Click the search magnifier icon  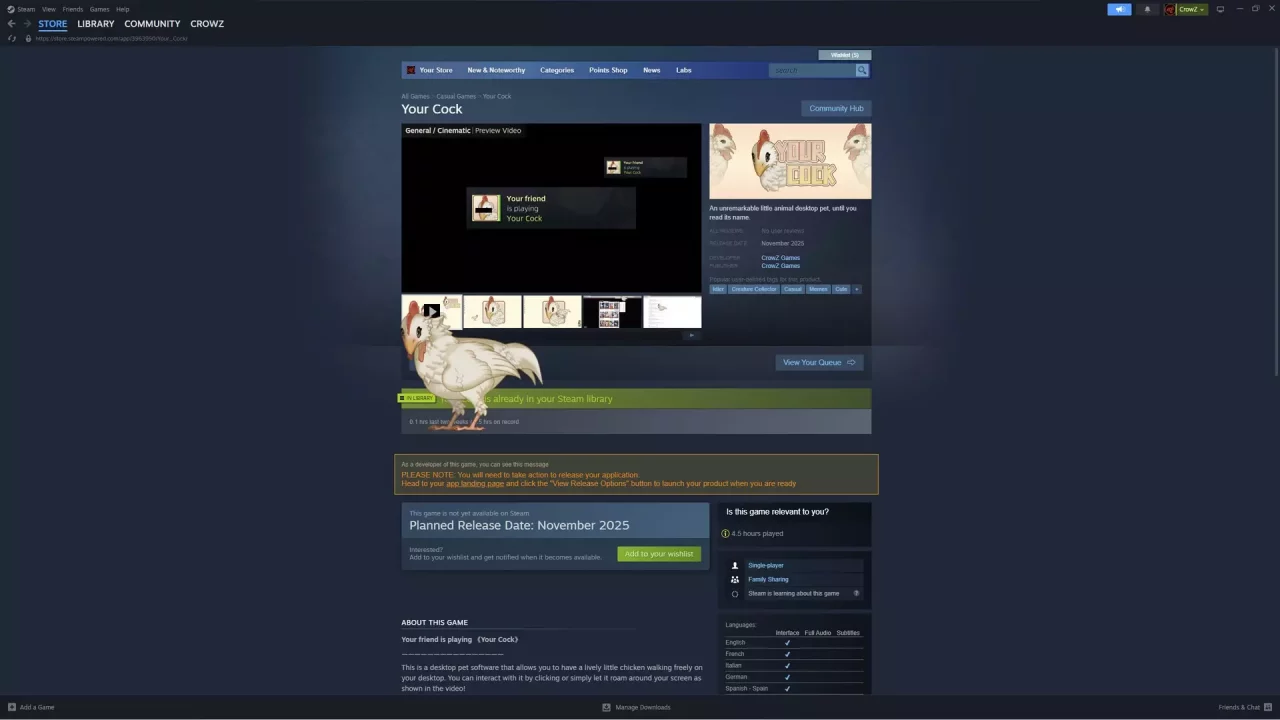point(862,70)
